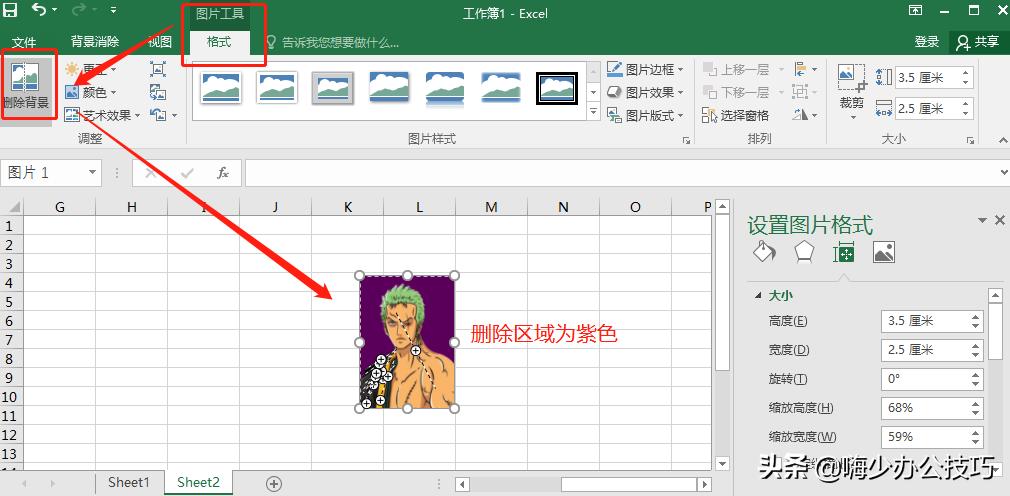Select column header N
Viewport: 1010px width, 496px height.
pyautogui.click(x=563, y=207)
